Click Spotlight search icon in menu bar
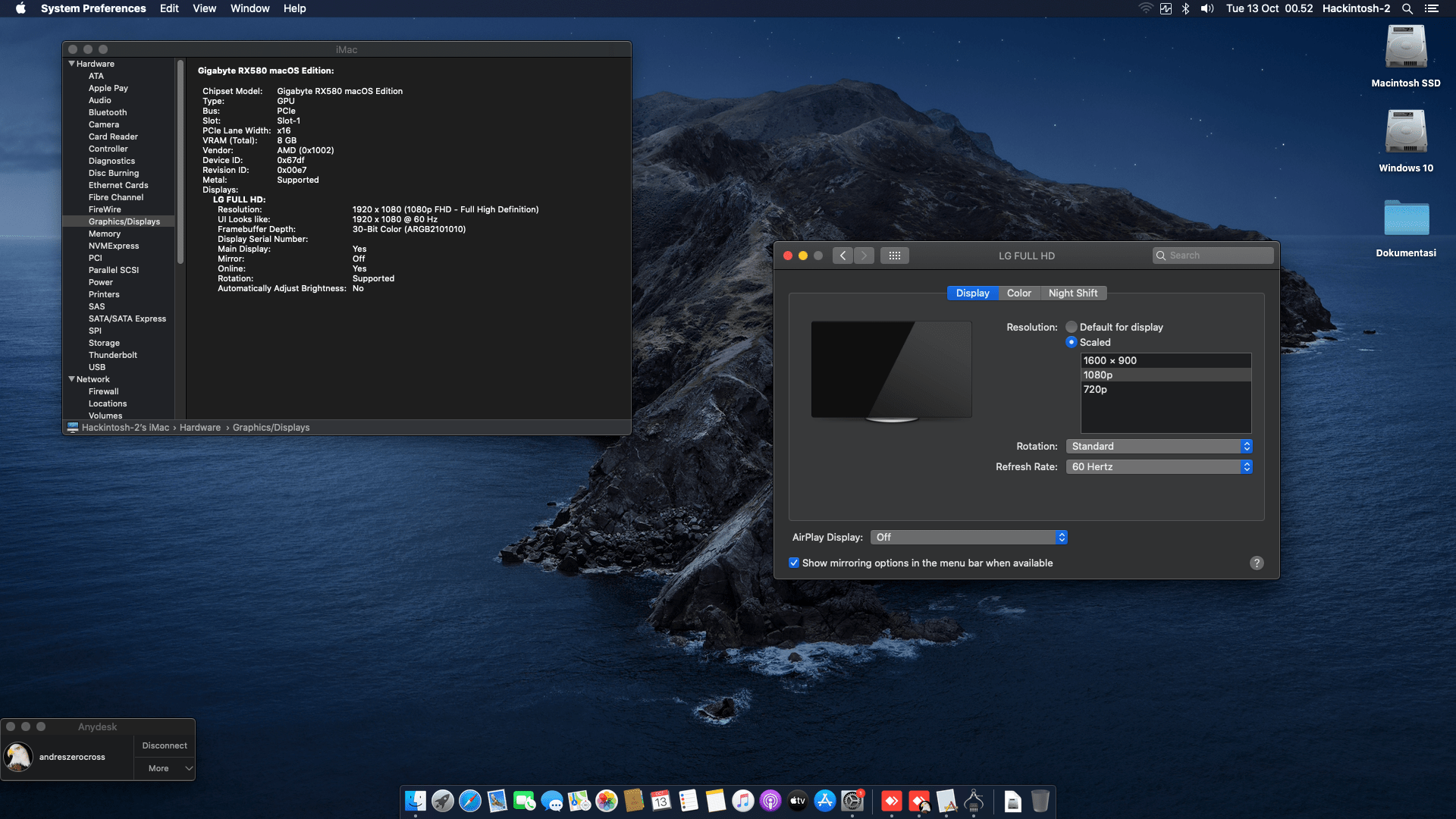1456x819 pixels. 1407,8
